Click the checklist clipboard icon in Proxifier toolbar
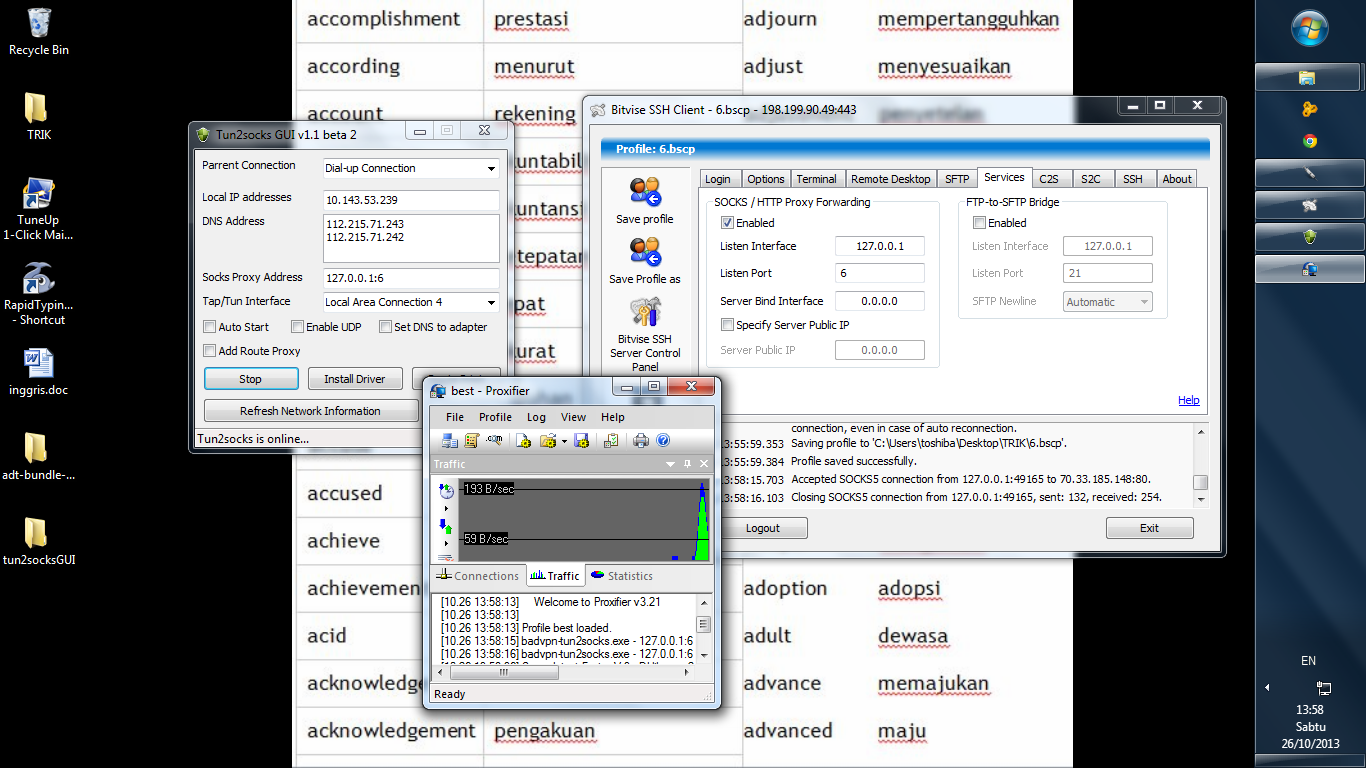Screen dimensions: 1366x768 coord(611,441)
